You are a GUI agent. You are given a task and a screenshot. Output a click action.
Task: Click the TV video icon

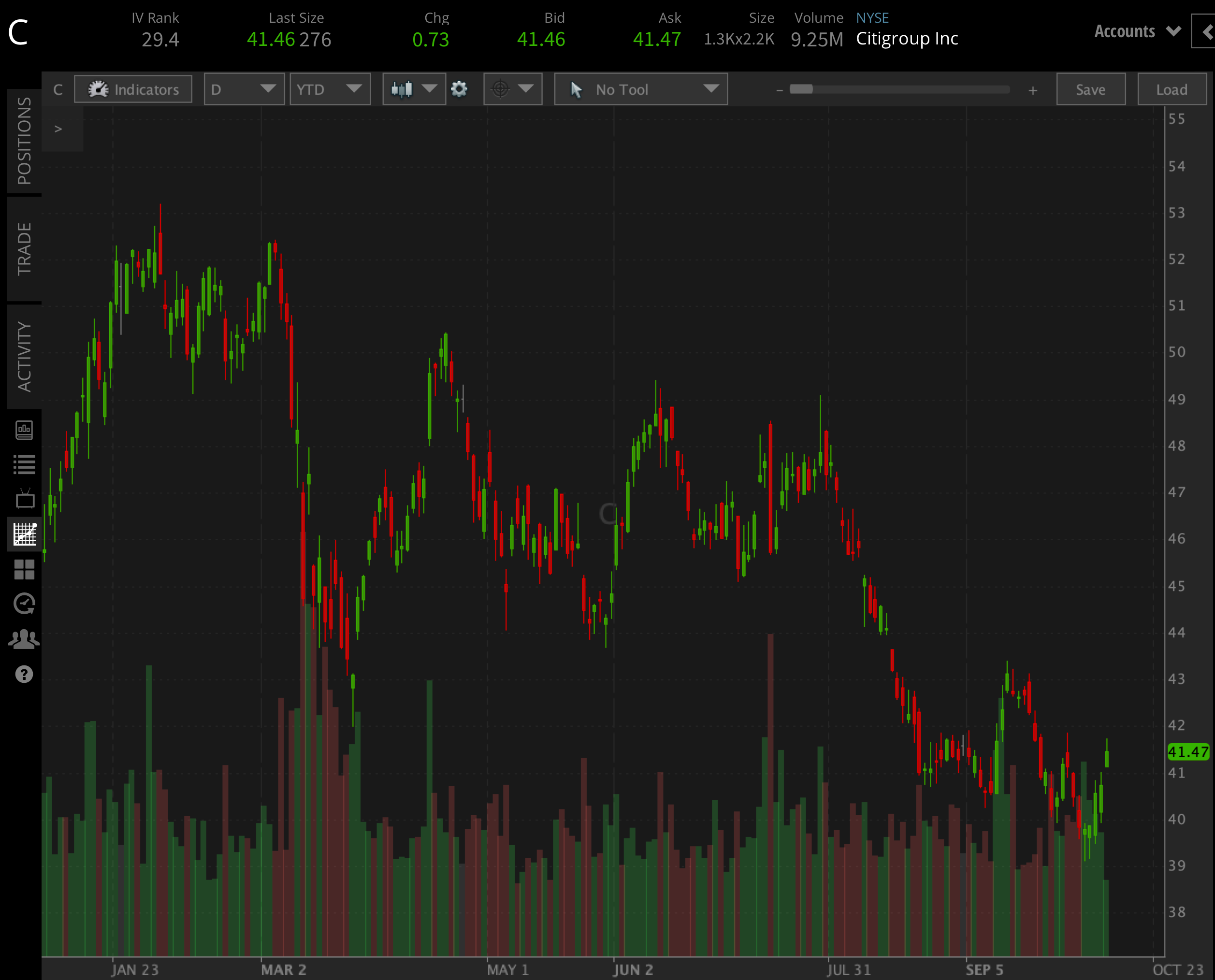[24, 499]
